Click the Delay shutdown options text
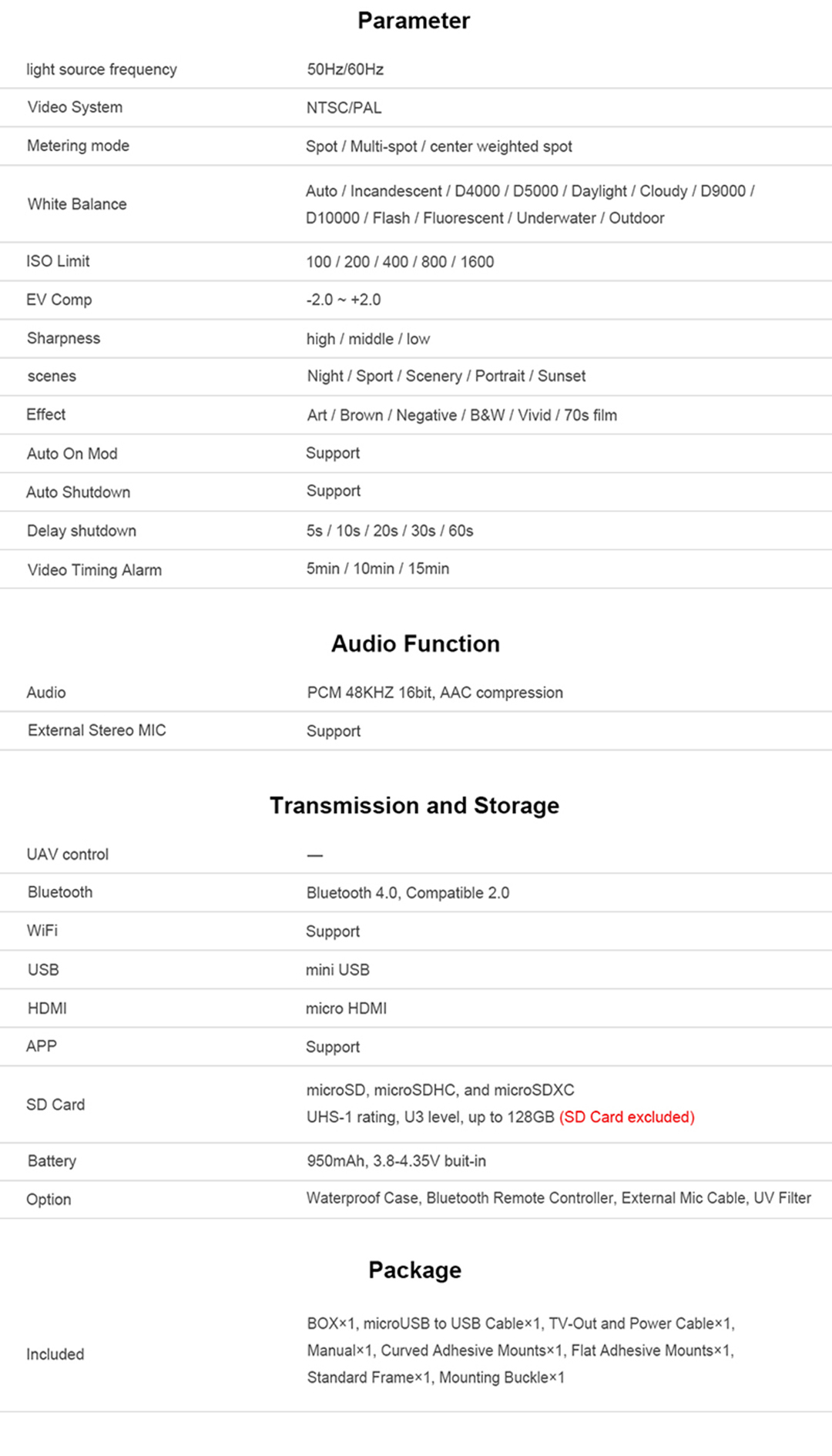This screenshot has width=832, height=1456. (390, 531)
